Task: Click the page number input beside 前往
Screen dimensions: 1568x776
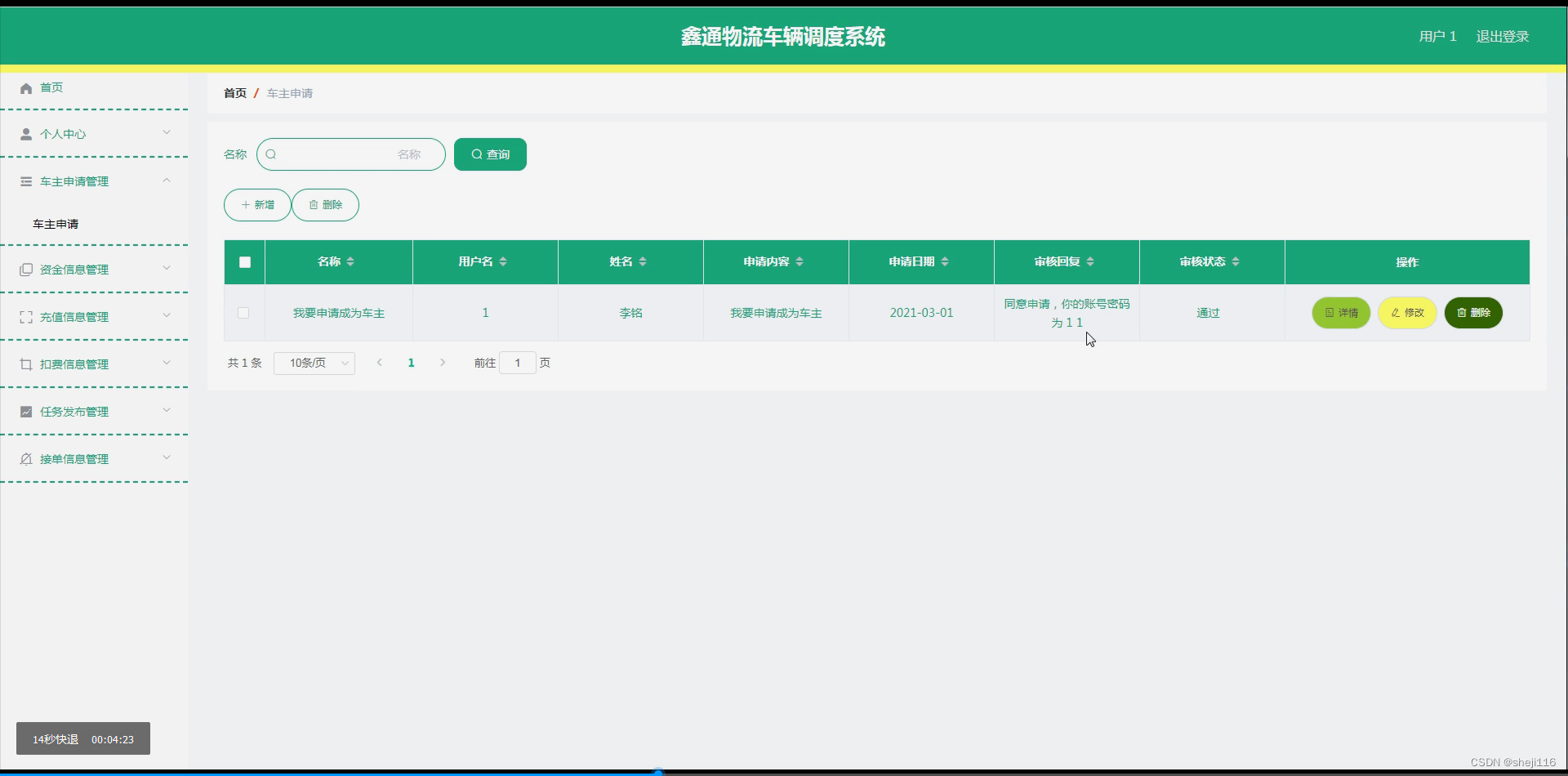Action: tap(518, 363)
